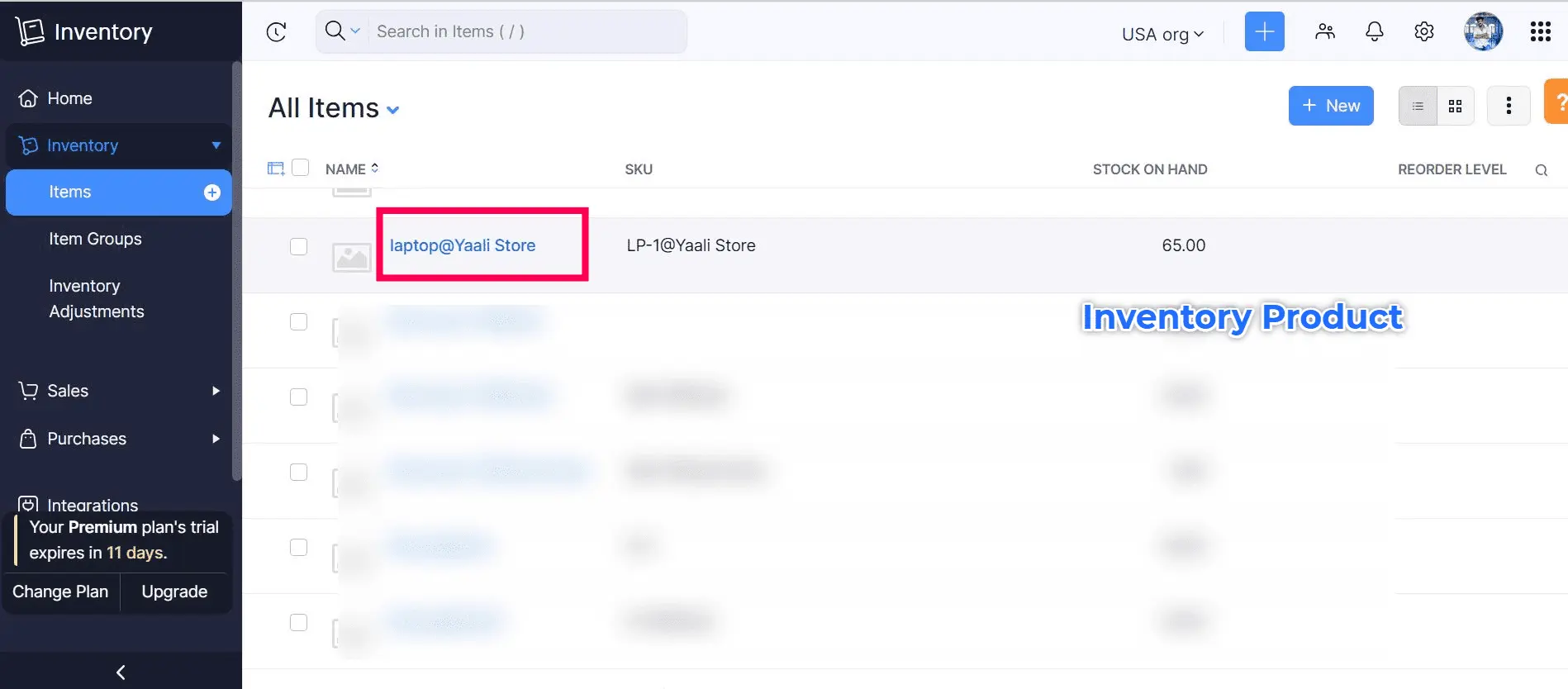
Task: Open the laptop@Yaali Store item link
Action: point(463,245)
